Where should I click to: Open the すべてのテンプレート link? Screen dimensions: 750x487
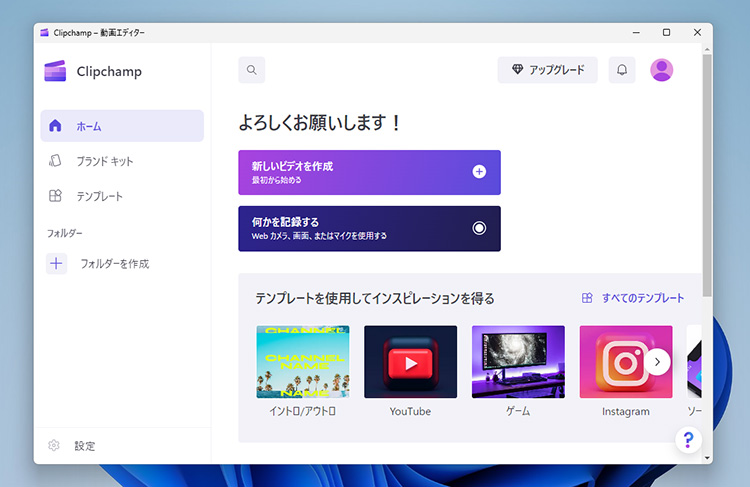click(x=634, y=298)
